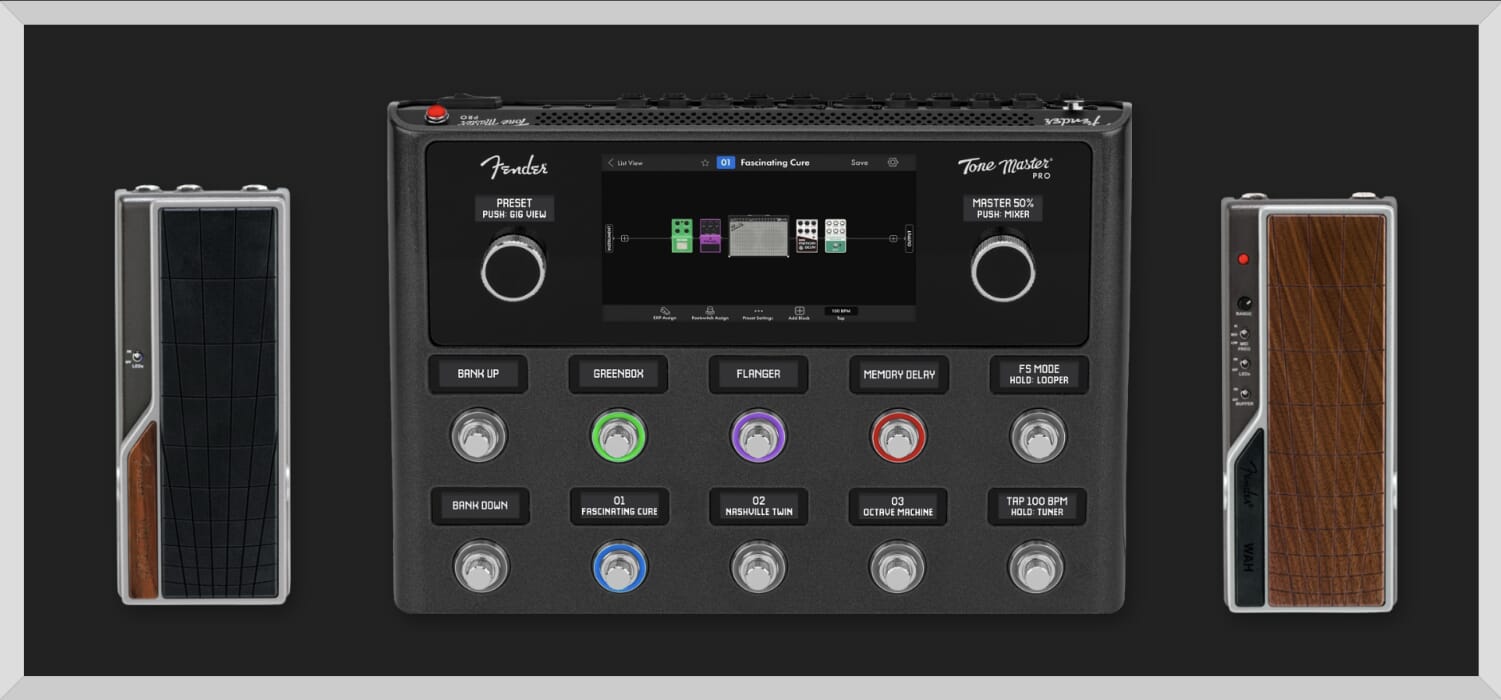Image resolution: width=1501 pixels, height=700 pixels.
Task: Select the teal pedal at chain end
Action: (835, 236)
